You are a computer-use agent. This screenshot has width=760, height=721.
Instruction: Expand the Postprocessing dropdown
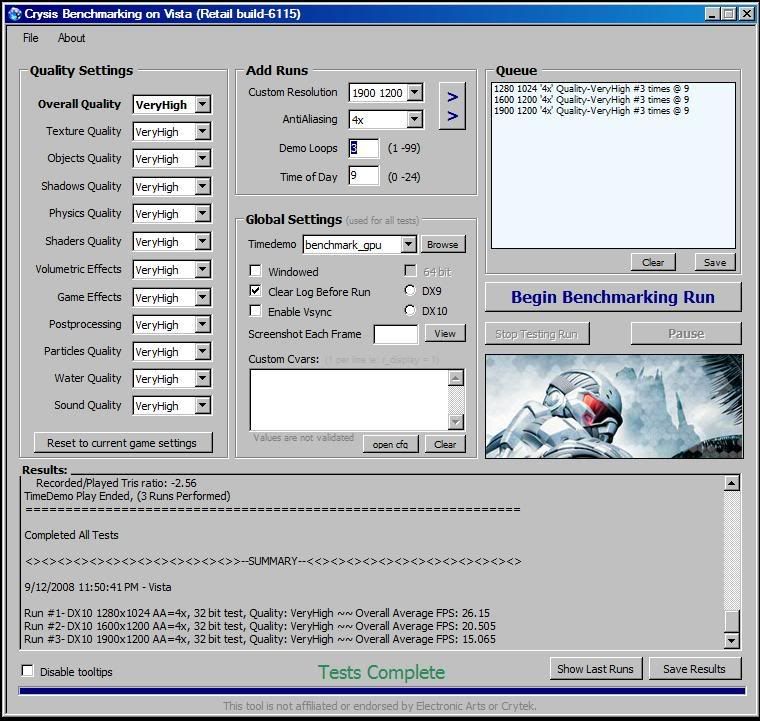pyautogui.click(x=203, y=325)
